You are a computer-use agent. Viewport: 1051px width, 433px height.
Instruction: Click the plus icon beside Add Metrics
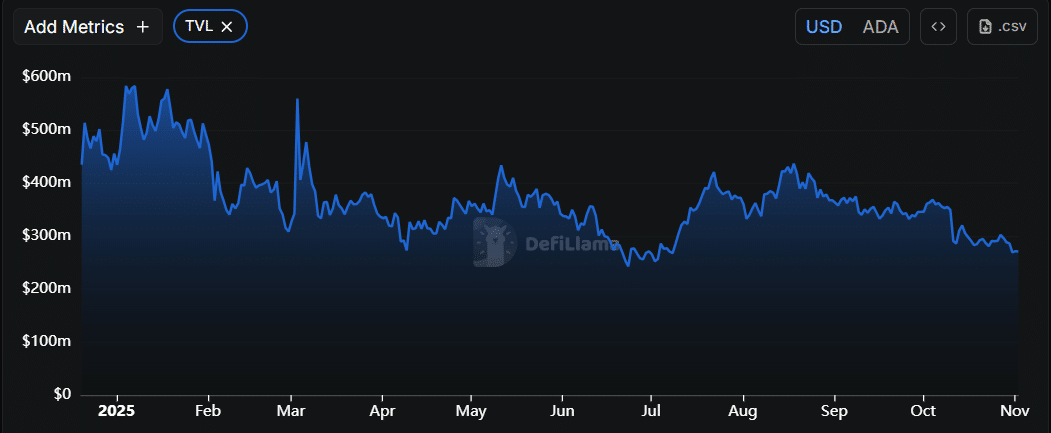point(142,27)
